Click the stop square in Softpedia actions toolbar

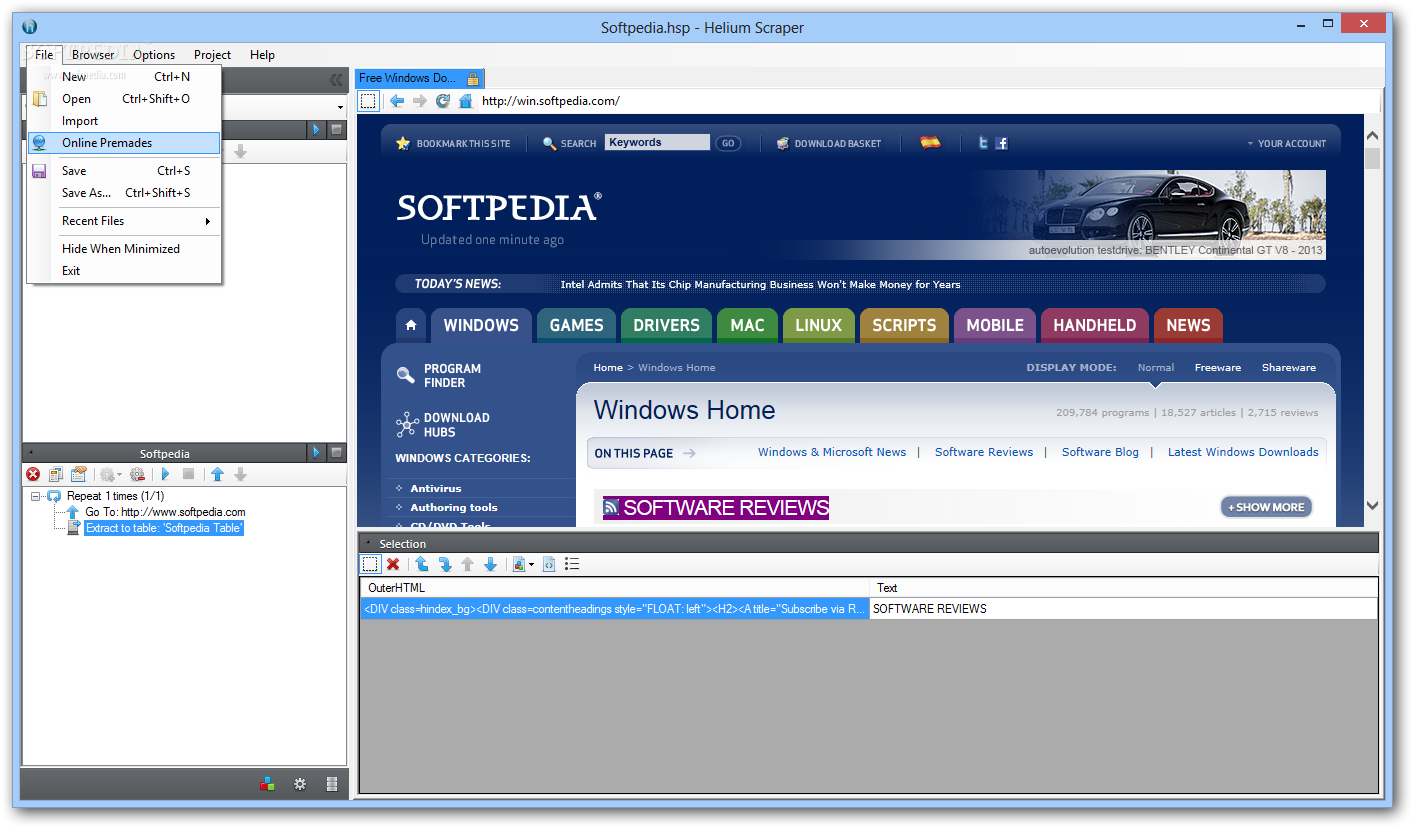pyautogui.click(x=188, y=474)
